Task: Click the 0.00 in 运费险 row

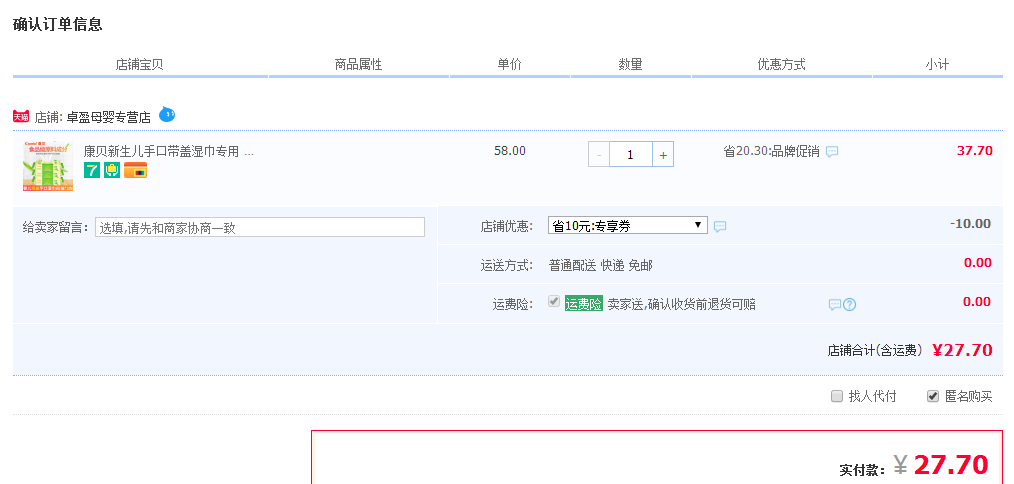Action: pos(977,302)
